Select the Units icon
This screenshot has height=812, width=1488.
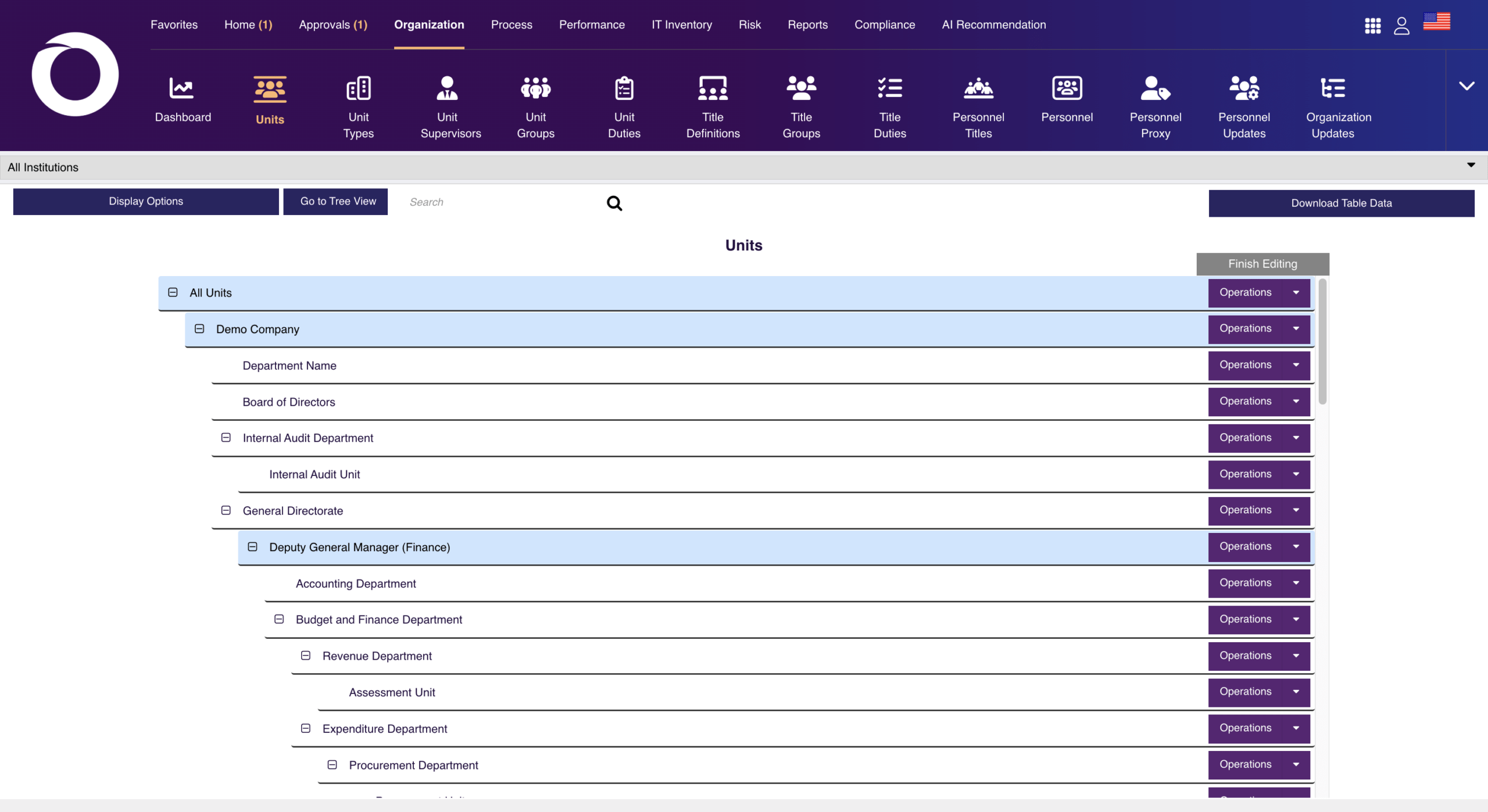click(x=270, y=90)
